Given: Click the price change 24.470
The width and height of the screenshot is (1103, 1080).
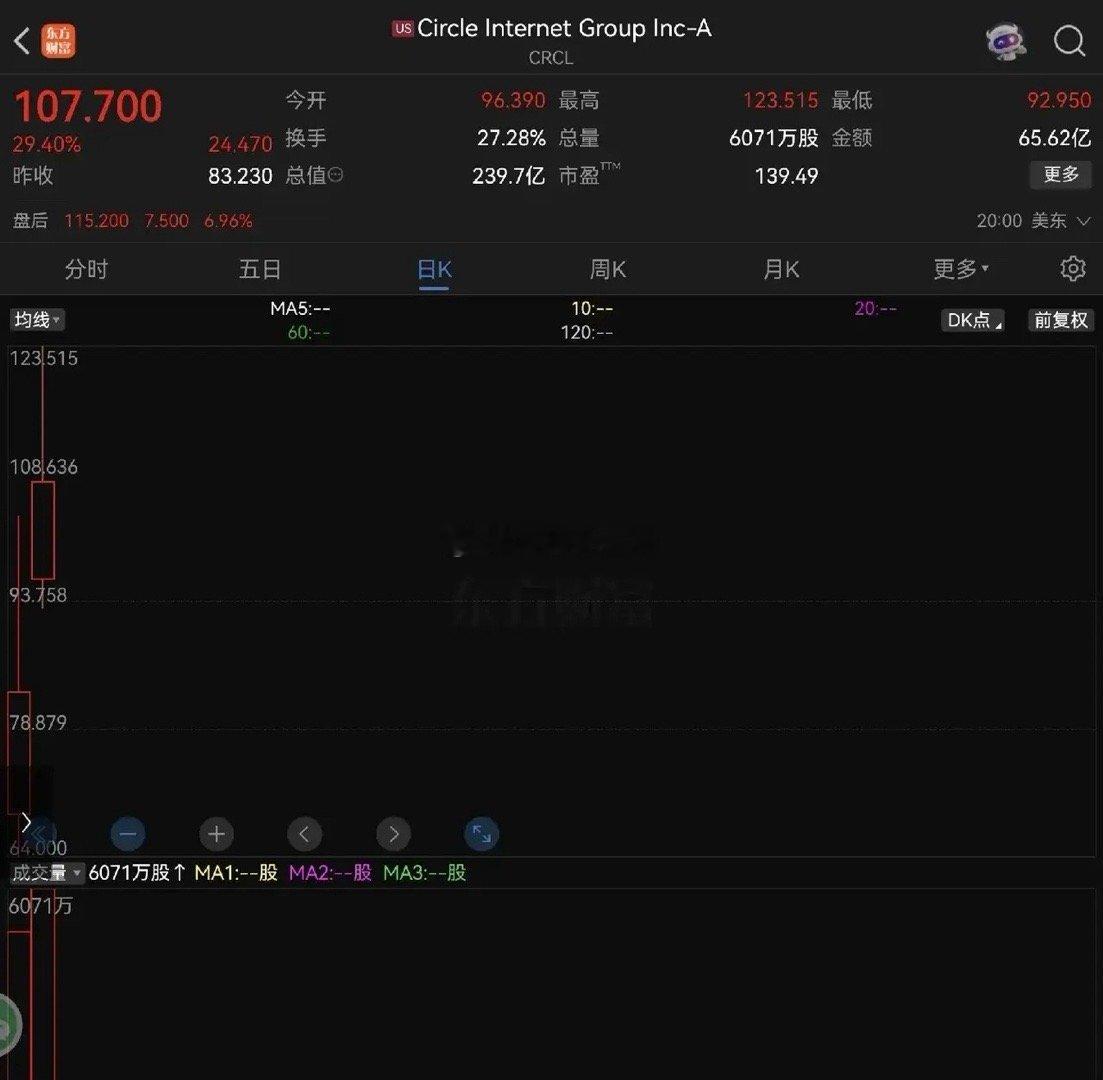Looking at the screenshot, I should click(240, 144).
